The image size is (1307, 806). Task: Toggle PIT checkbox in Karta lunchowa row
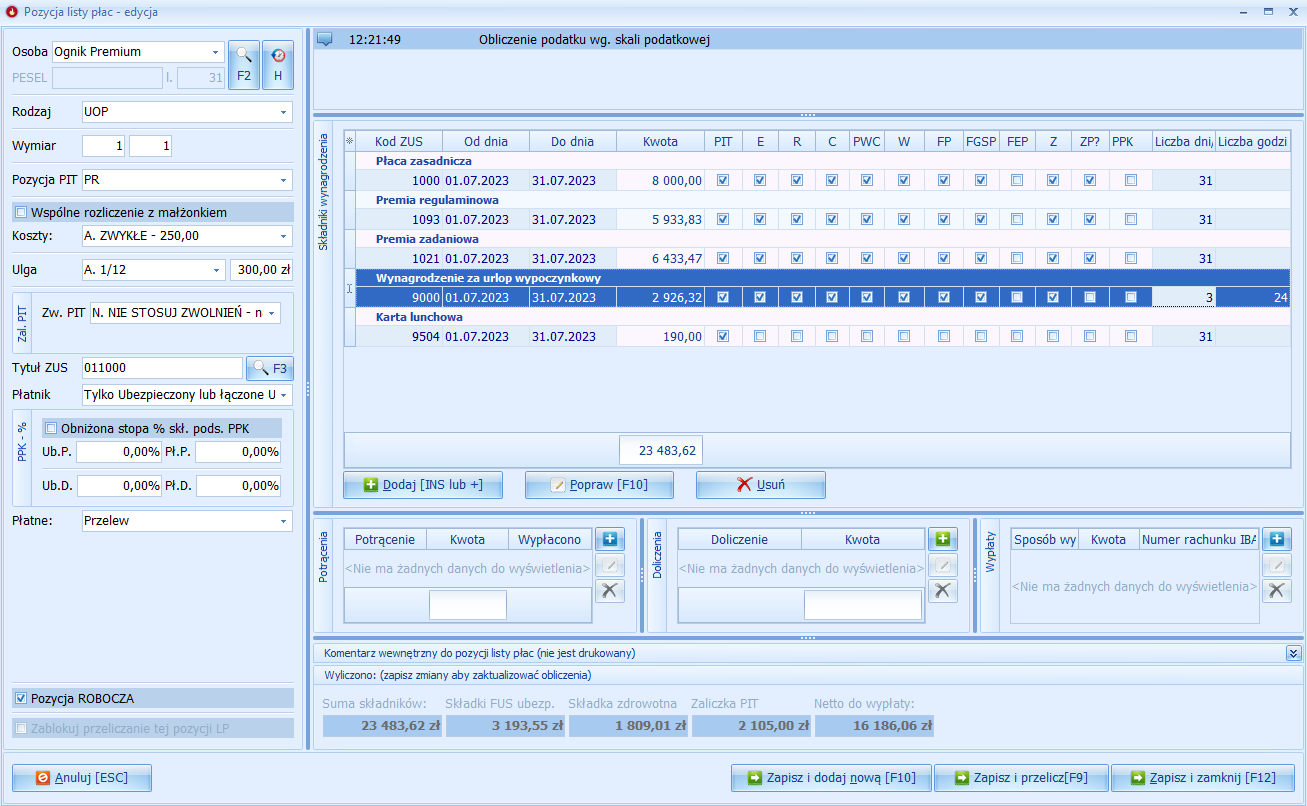[x=723, y=336]
